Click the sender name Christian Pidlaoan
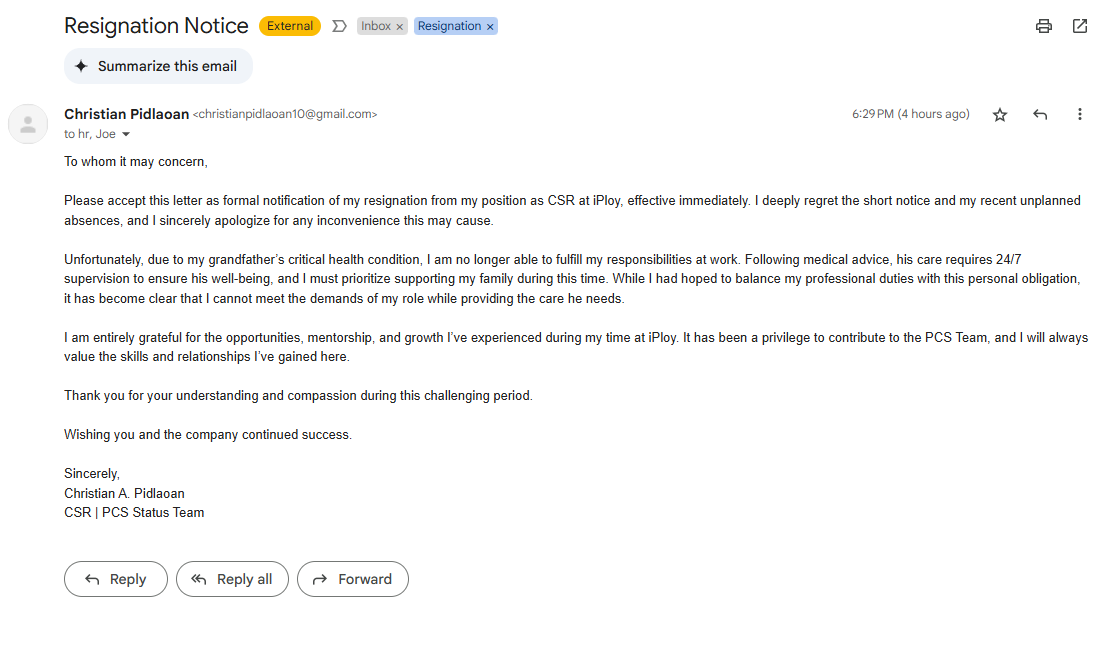 tap(126, 114)
